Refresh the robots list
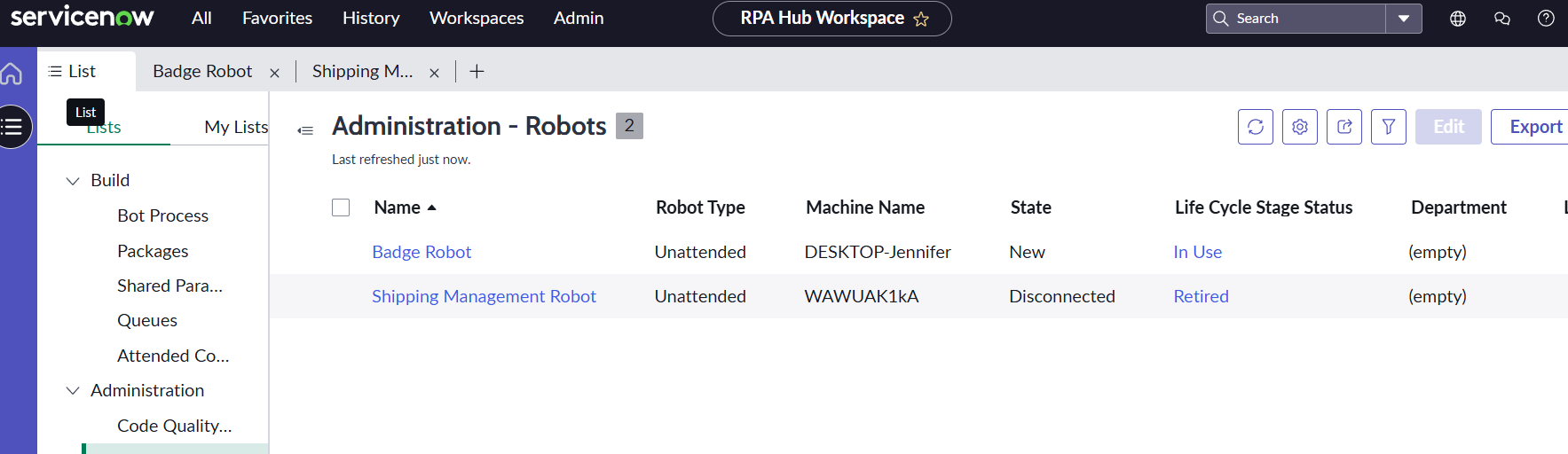1568x454 pixels. click(1255, 127)
